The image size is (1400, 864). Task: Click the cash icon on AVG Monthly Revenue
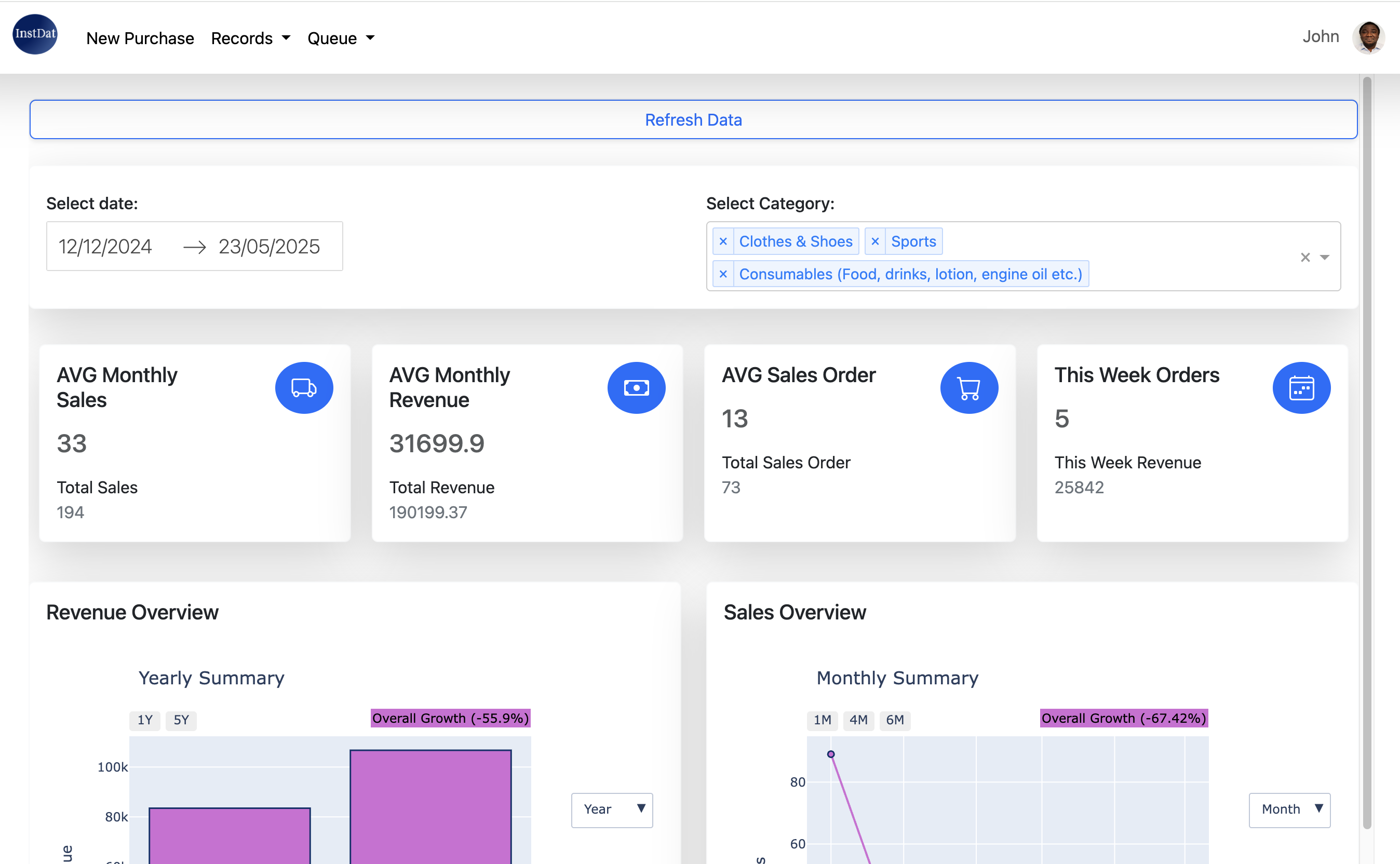coord(636,388)
